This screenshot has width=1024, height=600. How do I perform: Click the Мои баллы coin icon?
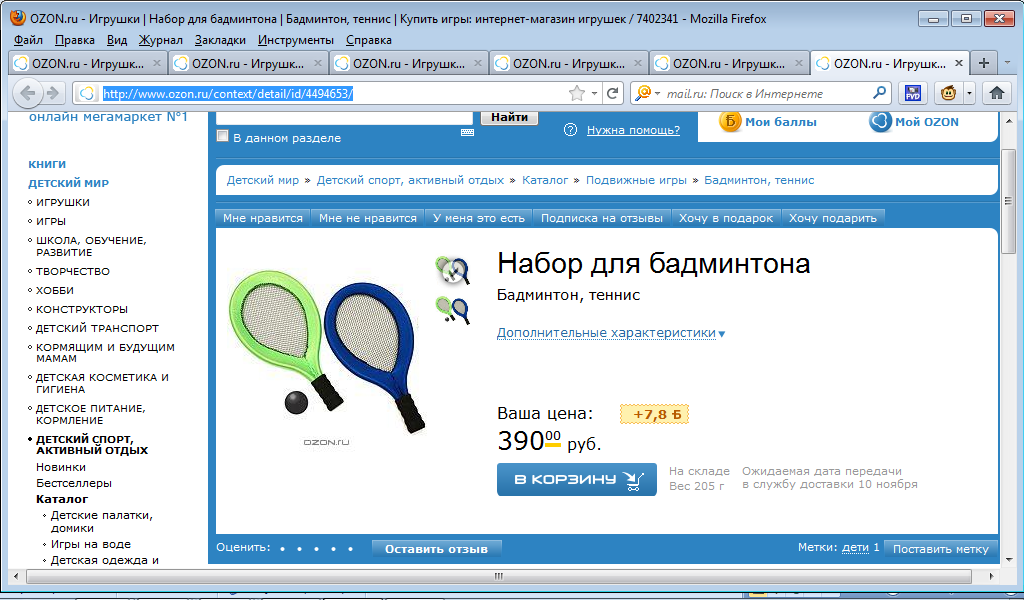pos(730,121)
